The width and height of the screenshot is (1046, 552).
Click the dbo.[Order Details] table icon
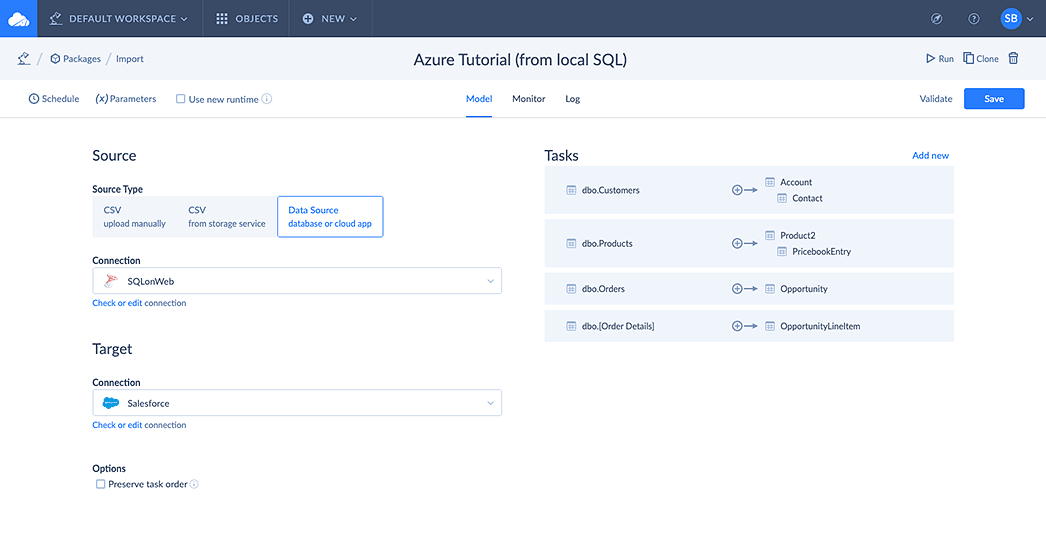(571, 326)
